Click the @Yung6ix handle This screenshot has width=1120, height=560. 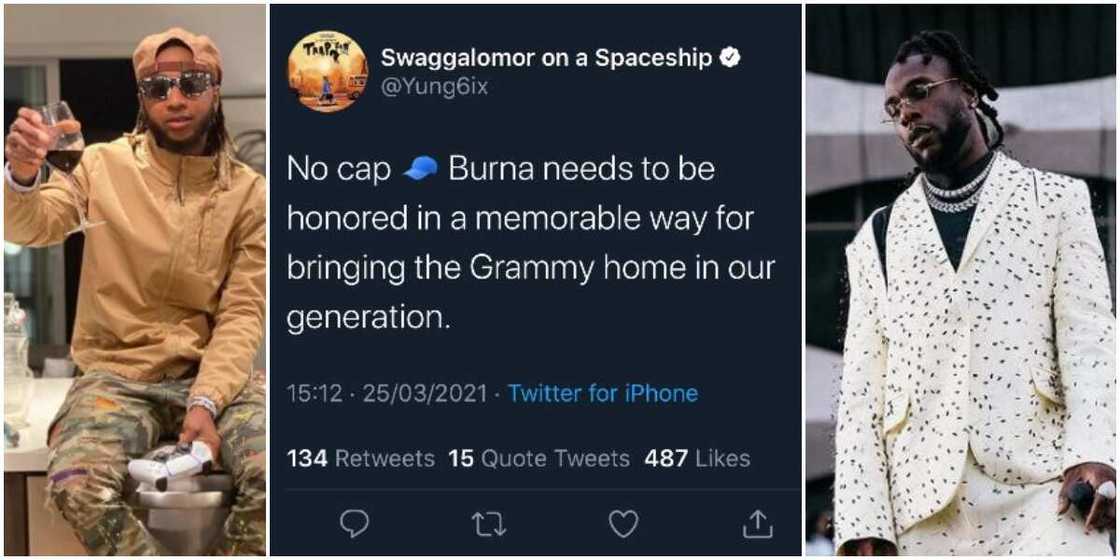pos(434,87)
